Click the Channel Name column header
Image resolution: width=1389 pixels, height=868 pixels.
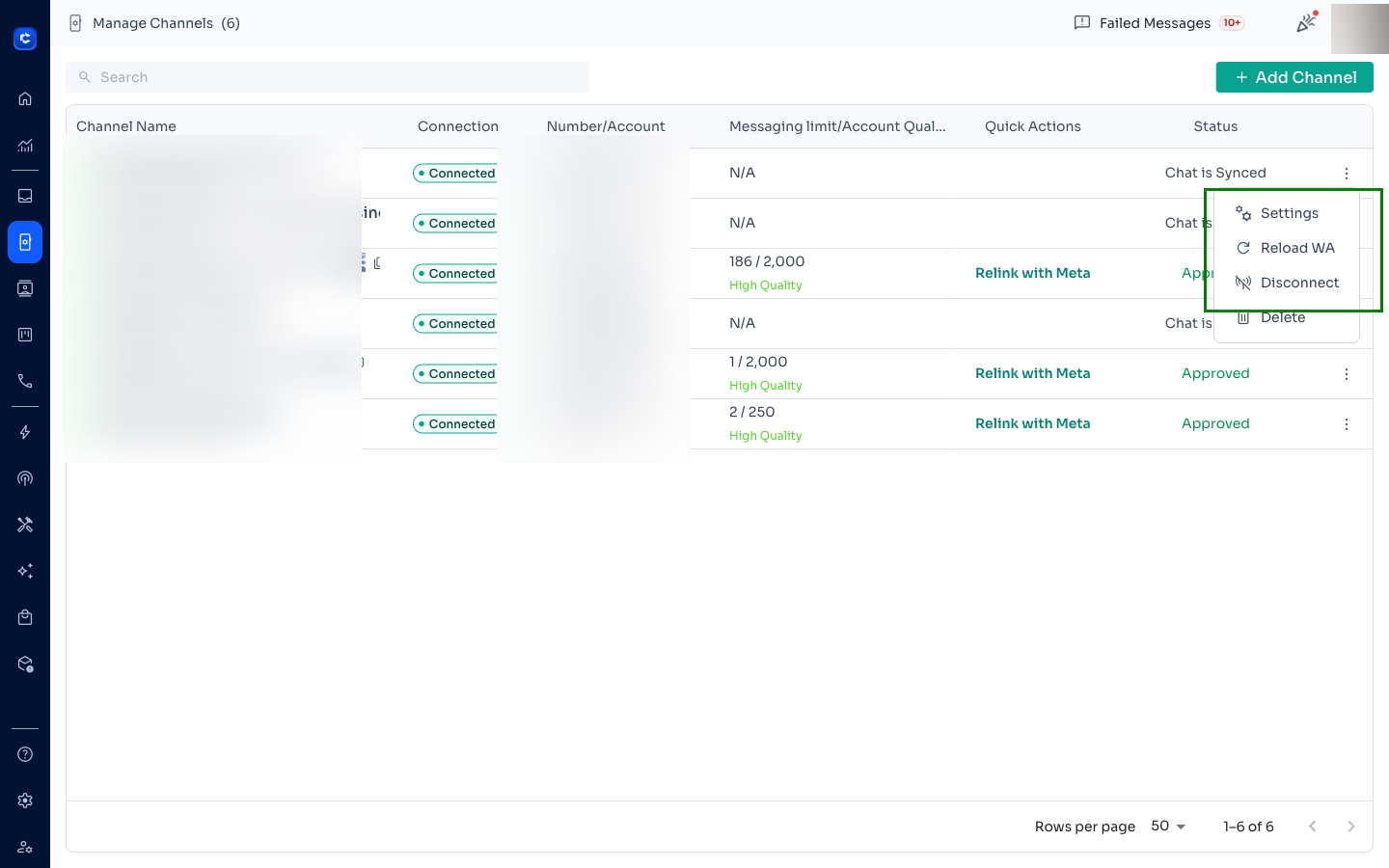coord(126,126)
